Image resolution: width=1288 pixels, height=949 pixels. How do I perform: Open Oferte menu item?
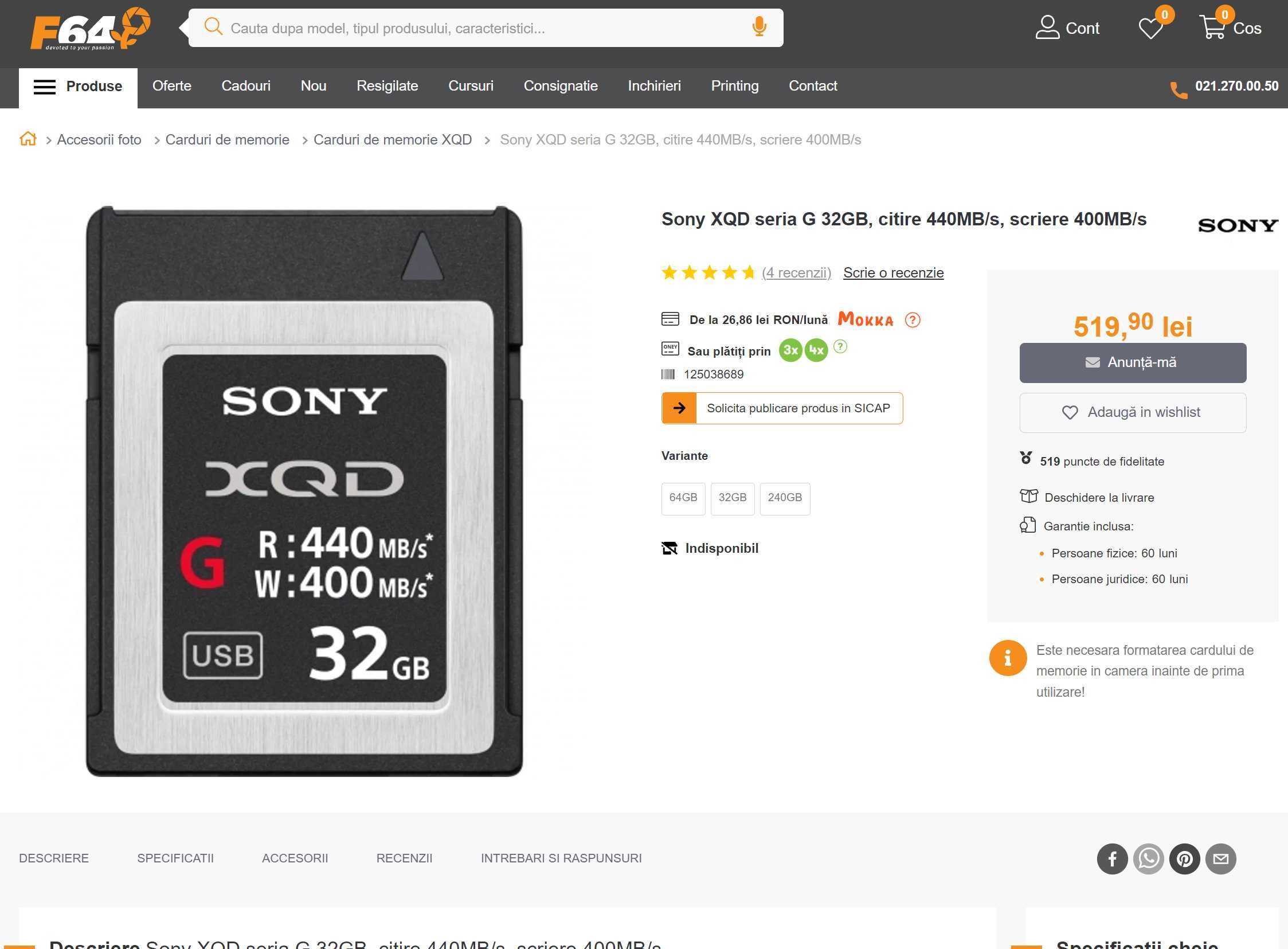[x=172, y=86]
